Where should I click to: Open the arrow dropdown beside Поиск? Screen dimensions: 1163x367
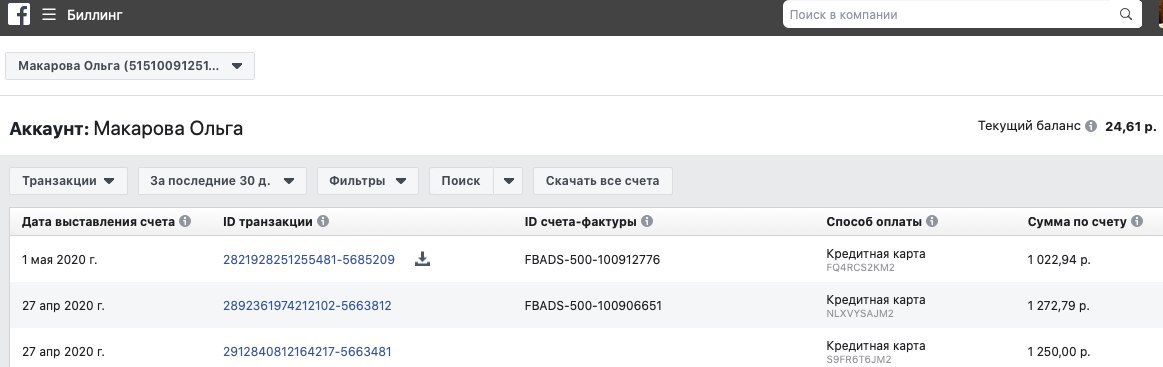point(508,181)
